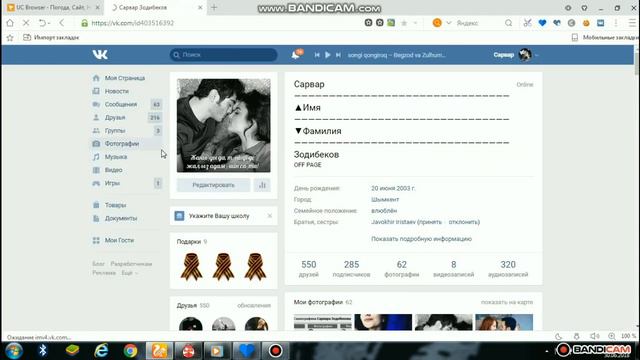Open Google Chrome from taskbar
This screenshot has width=640, height=360.
coord(131,351)
